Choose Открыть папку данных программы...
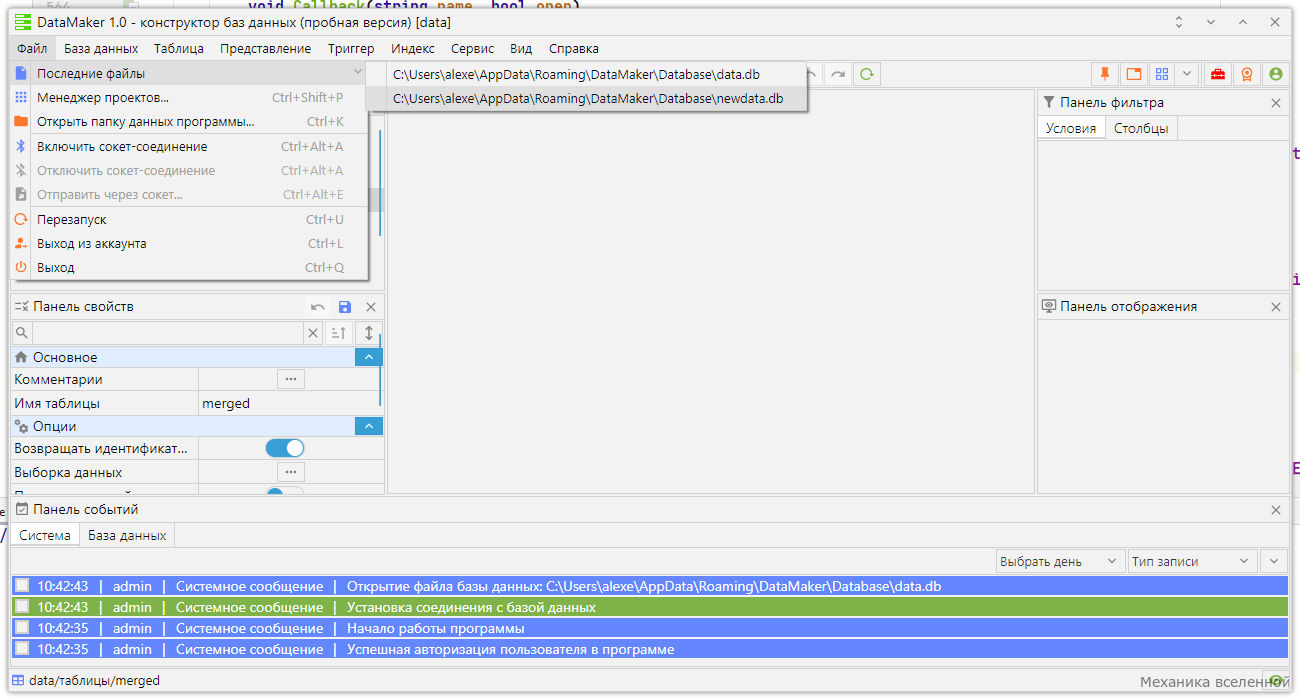The width and height of the screenshot is (1300, 700). click(x=189, y=121)
